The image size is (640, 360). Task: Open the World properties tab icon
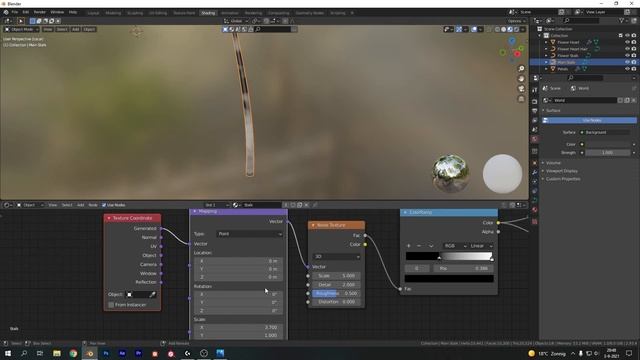click(x=535, y=139)
